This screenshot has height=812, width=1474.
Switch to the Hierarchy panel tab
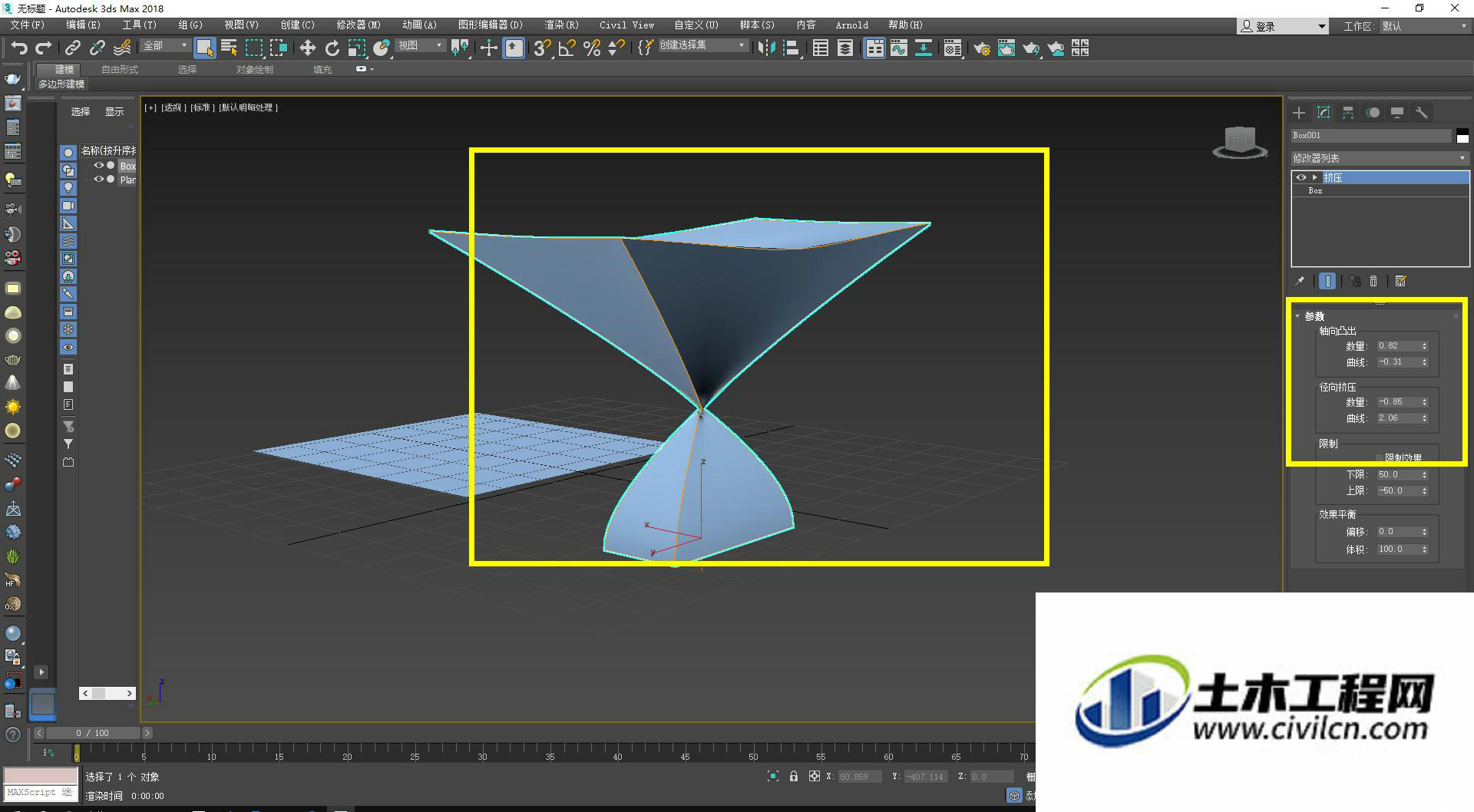pyautogui.click(x=1348, y=113)
